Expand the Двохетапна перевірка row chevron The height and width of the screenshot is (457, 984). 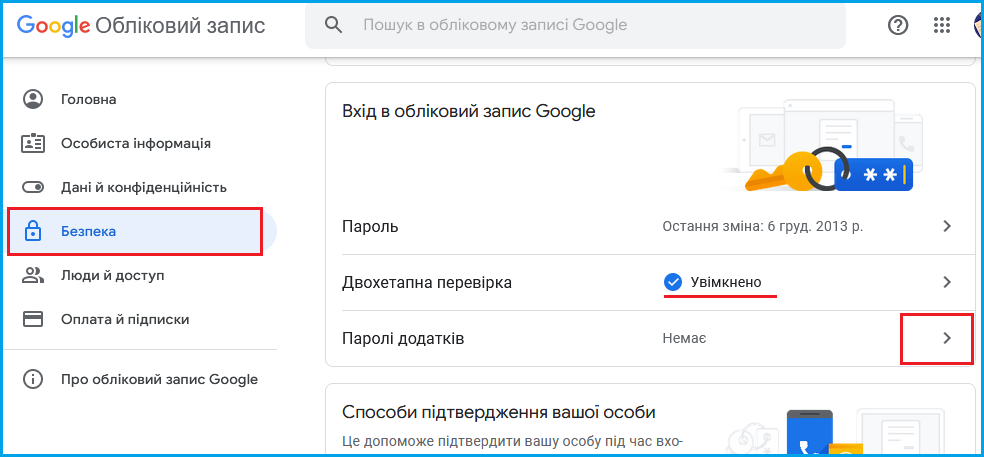click(947, 282)
